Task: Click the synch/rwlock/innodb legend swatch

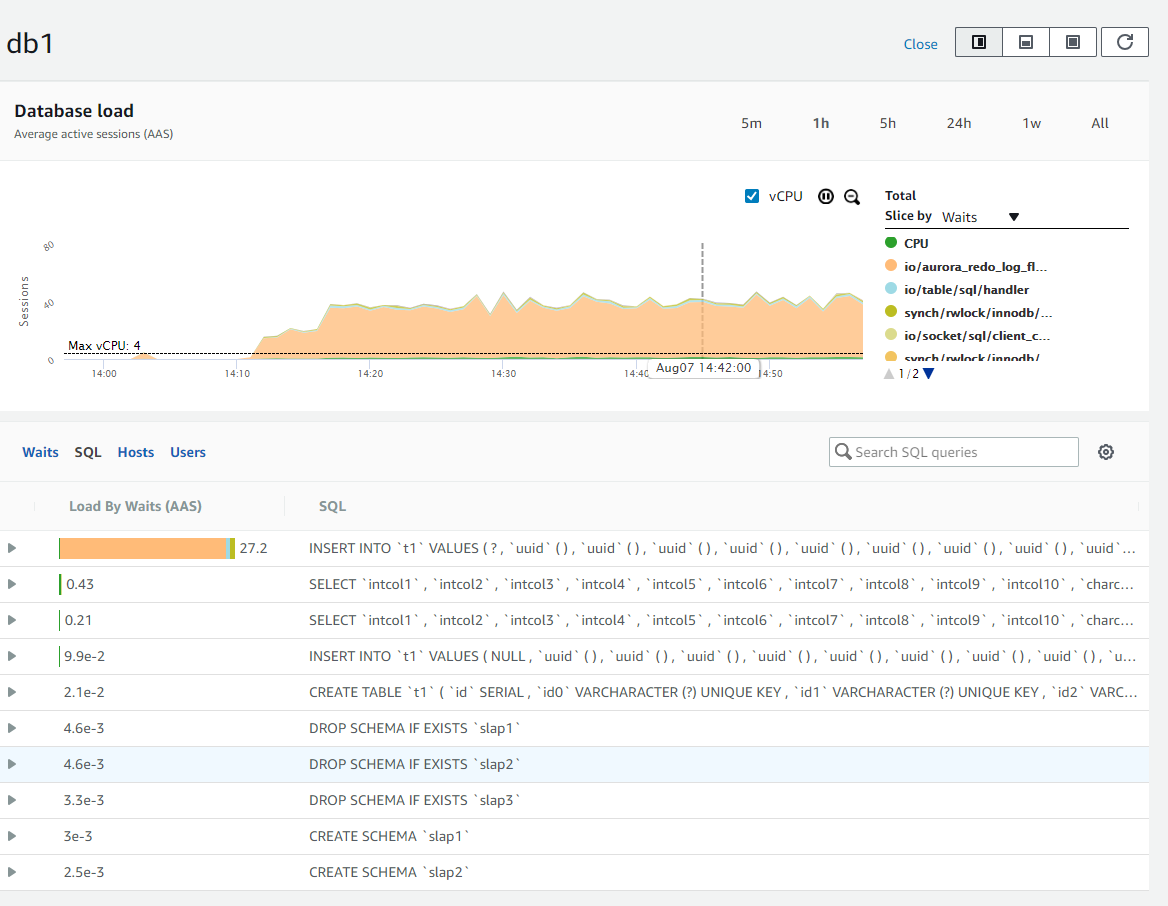Action: click(891, 311)
